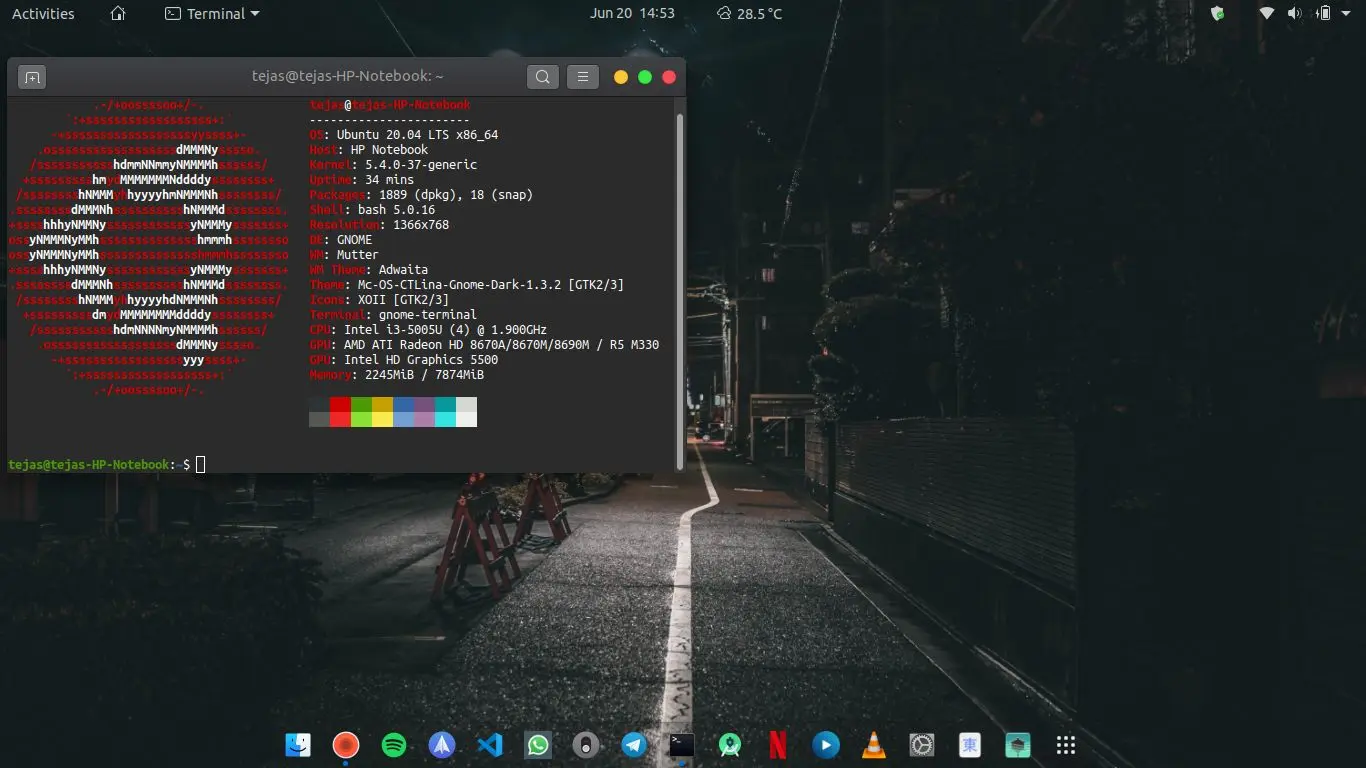
Task: Close the terminal with the red button
Action: coord(669,77)
